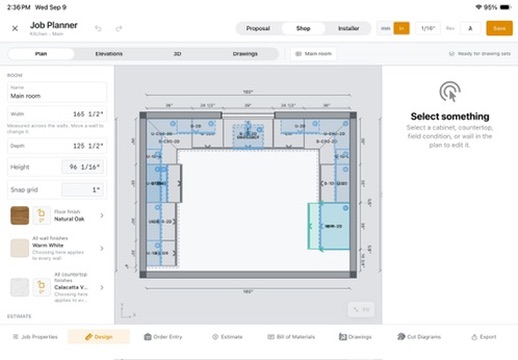The image size is (518, 360).
Task: Click the Fit view button on canvas
Action: point(361,310)
